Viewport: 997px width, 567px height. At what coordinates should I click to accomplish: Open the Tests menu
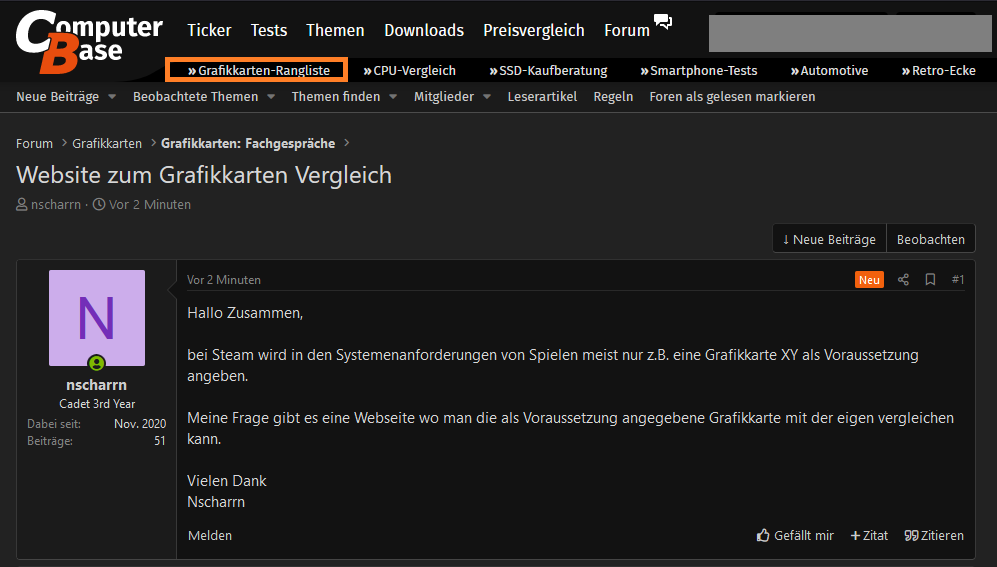(x=268, y=30)
